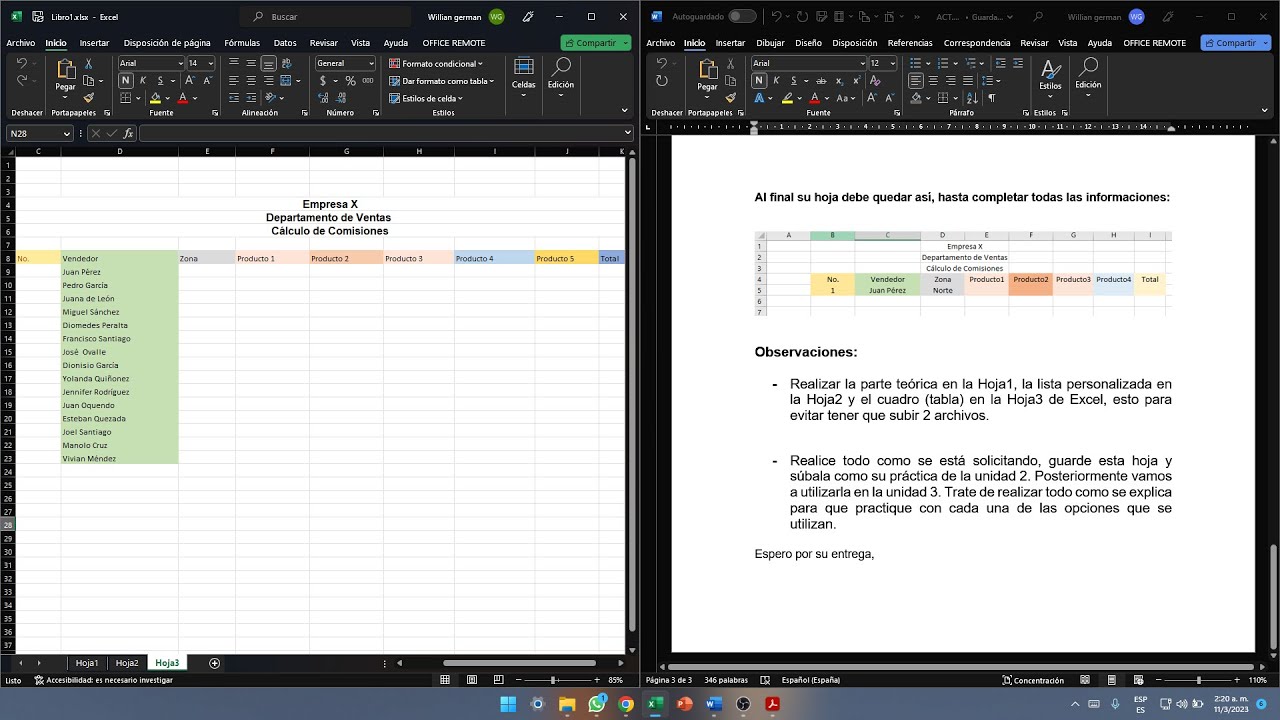1280x720 pixels.
Task: Switch to the Hoja1 sheet tab
Action: coord(87,663)
